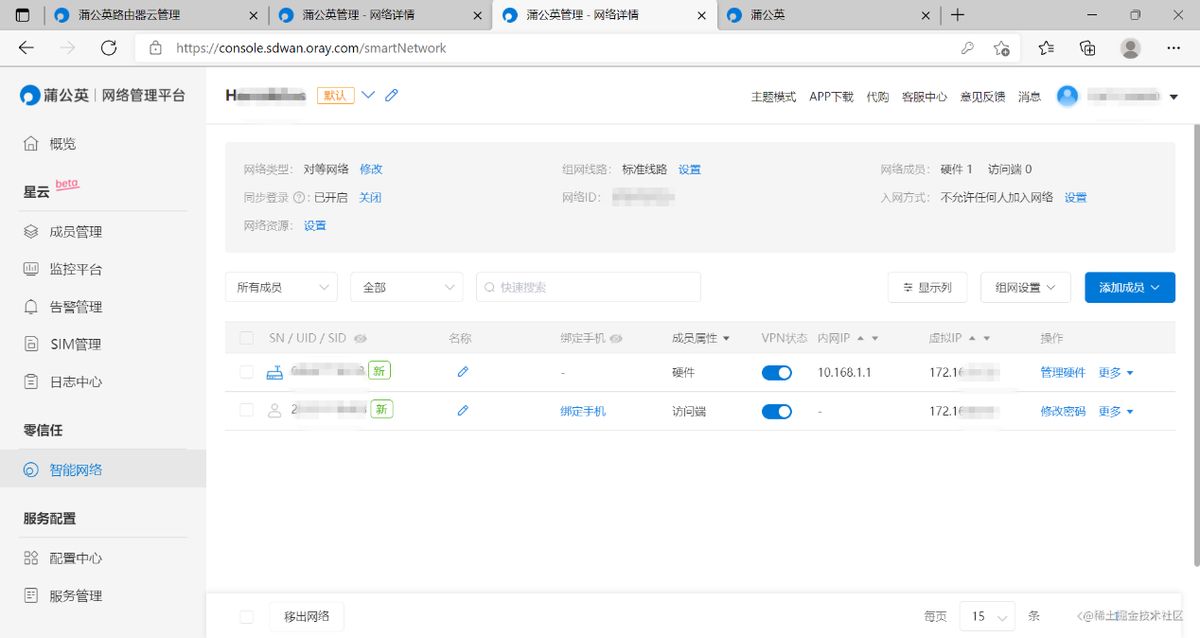Click the eye icon next to 绑定手机 header

(616, 339)
